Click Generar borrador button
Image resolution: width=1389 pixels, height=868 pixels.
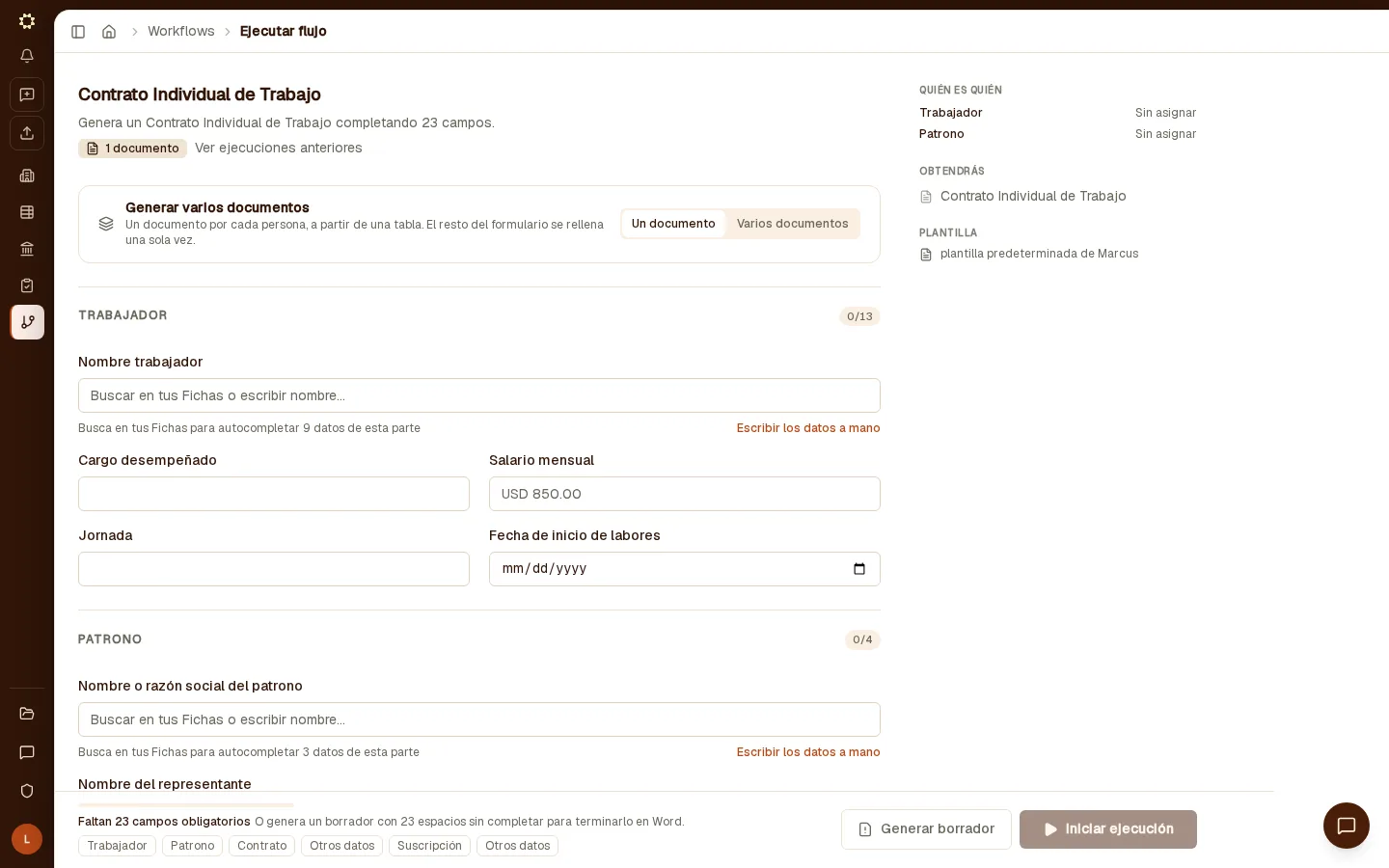click(926, 829)
